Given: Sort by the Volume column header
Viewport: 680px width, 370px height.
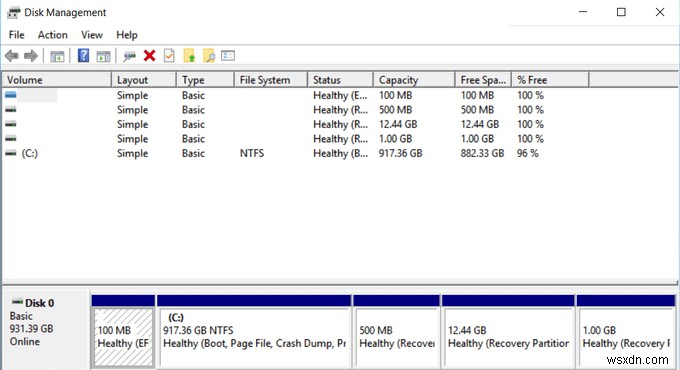Looking at the screenshot, I should pyautogui.click(x=57, y=80).
